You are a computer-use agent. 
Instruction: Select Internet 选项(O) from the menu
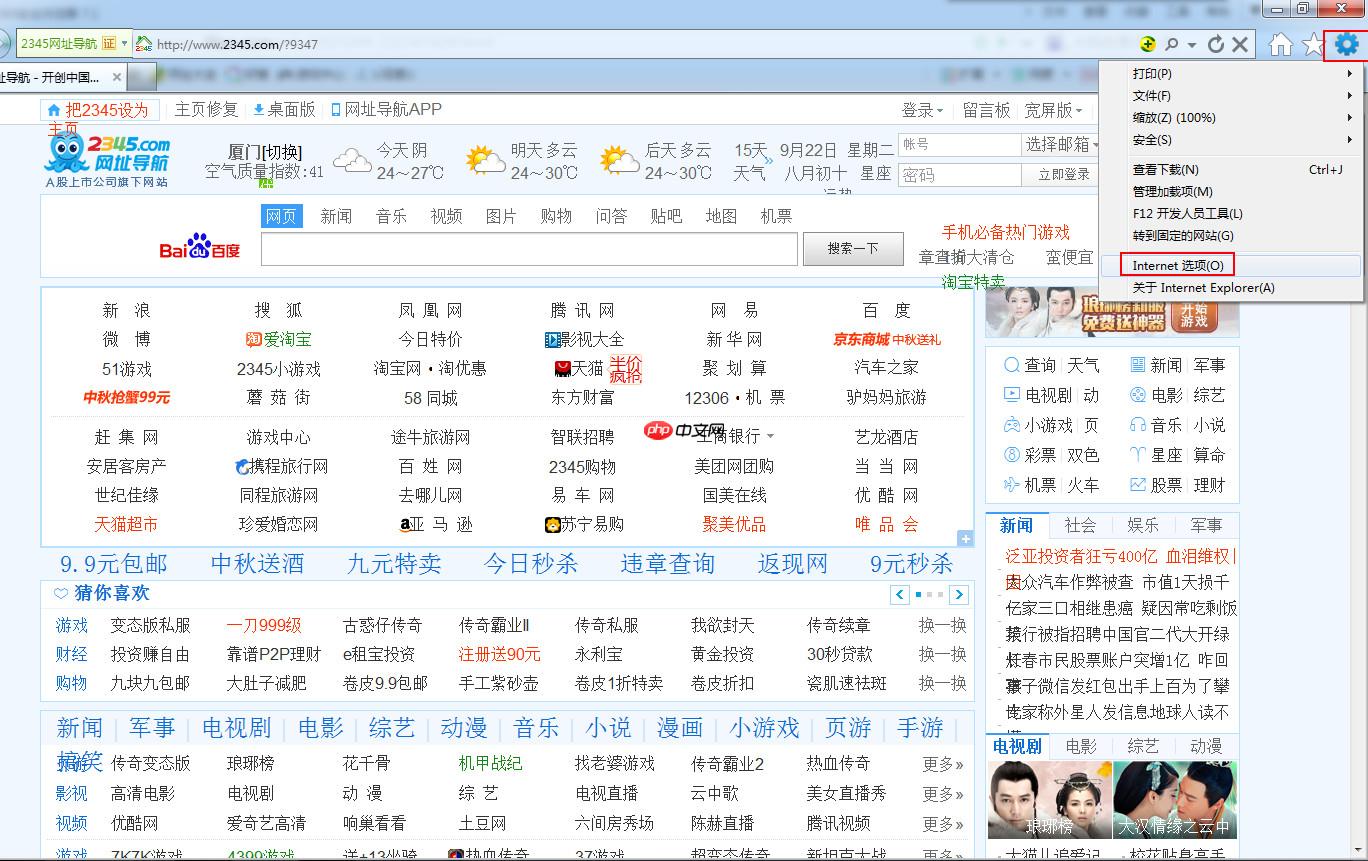click(1177, 265)
